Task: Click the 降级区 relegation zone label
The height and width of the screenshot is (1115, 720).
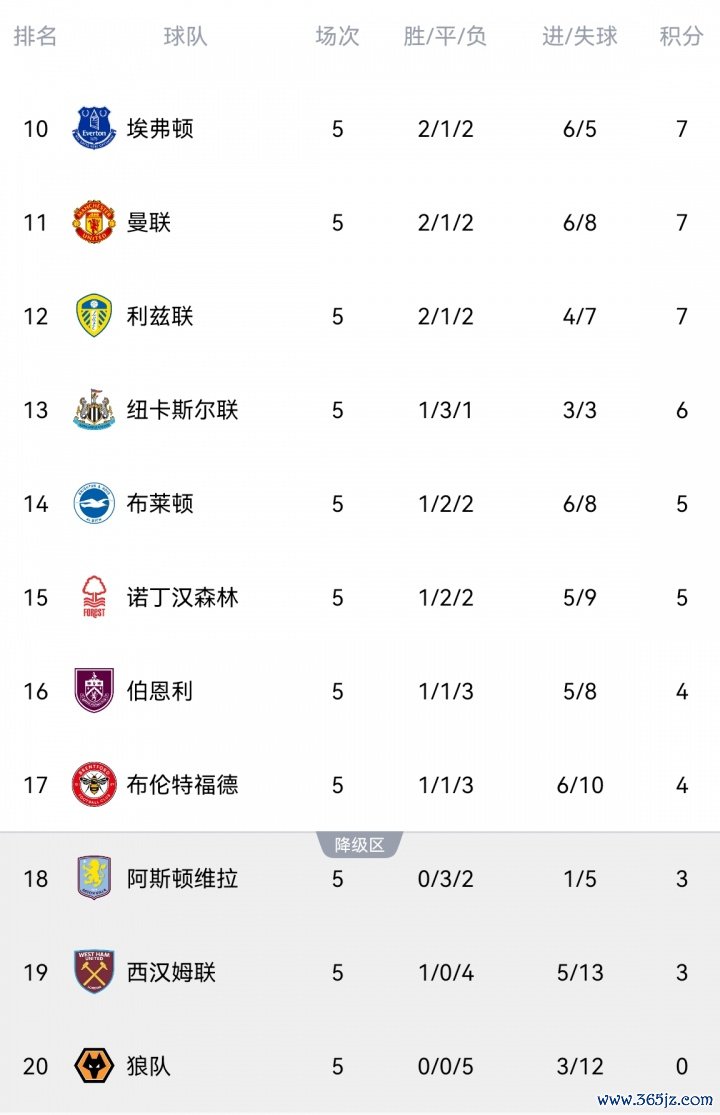Action: click(359, 845)
